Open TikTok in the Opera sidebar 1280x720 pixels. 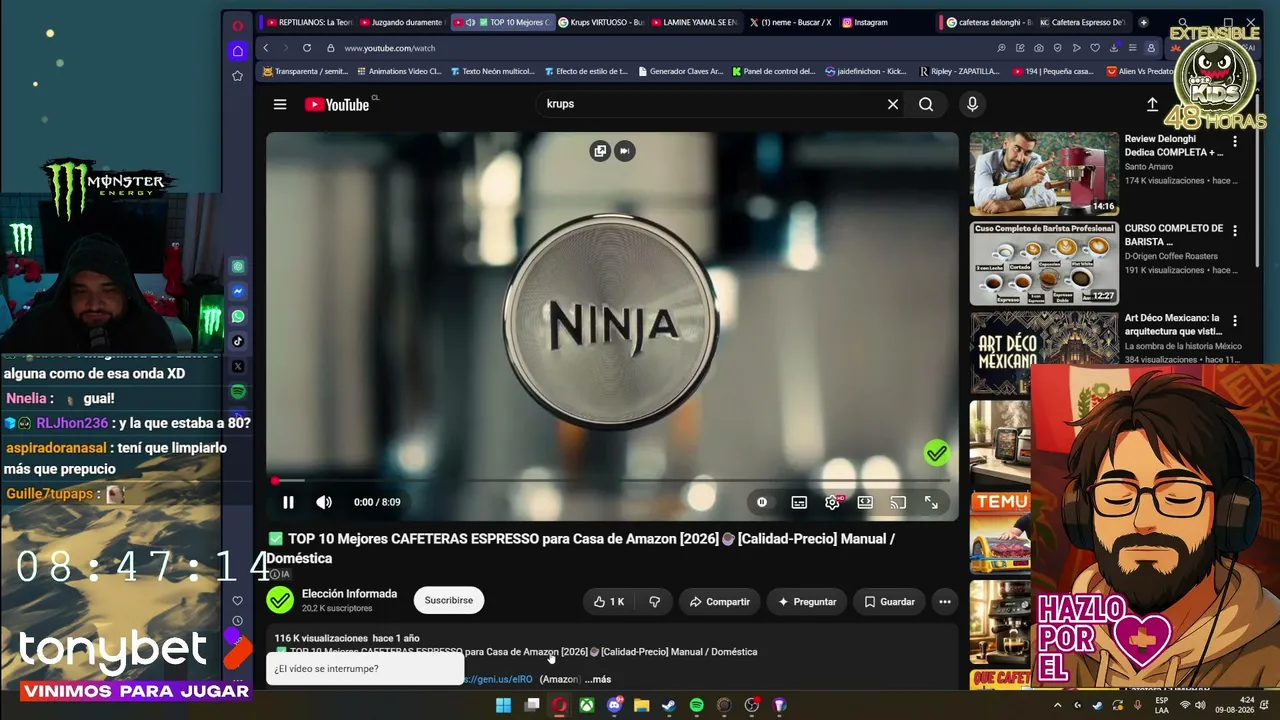click(238, 342)
